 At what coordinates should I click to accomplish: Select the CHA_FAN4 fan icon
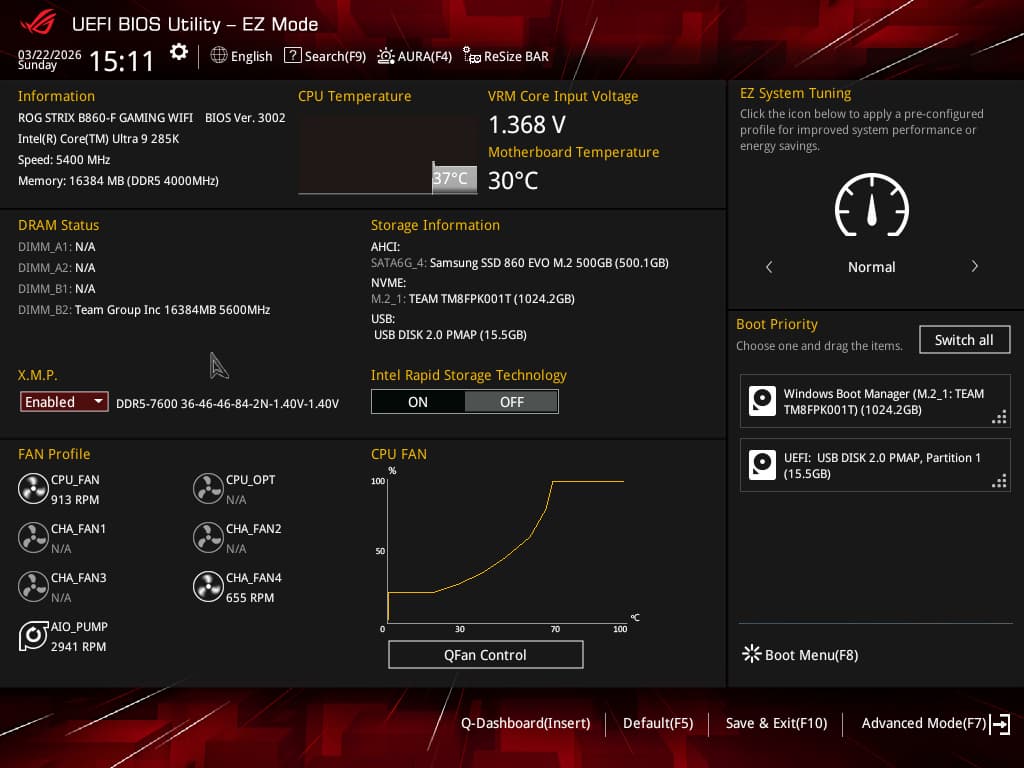[208, 586]
